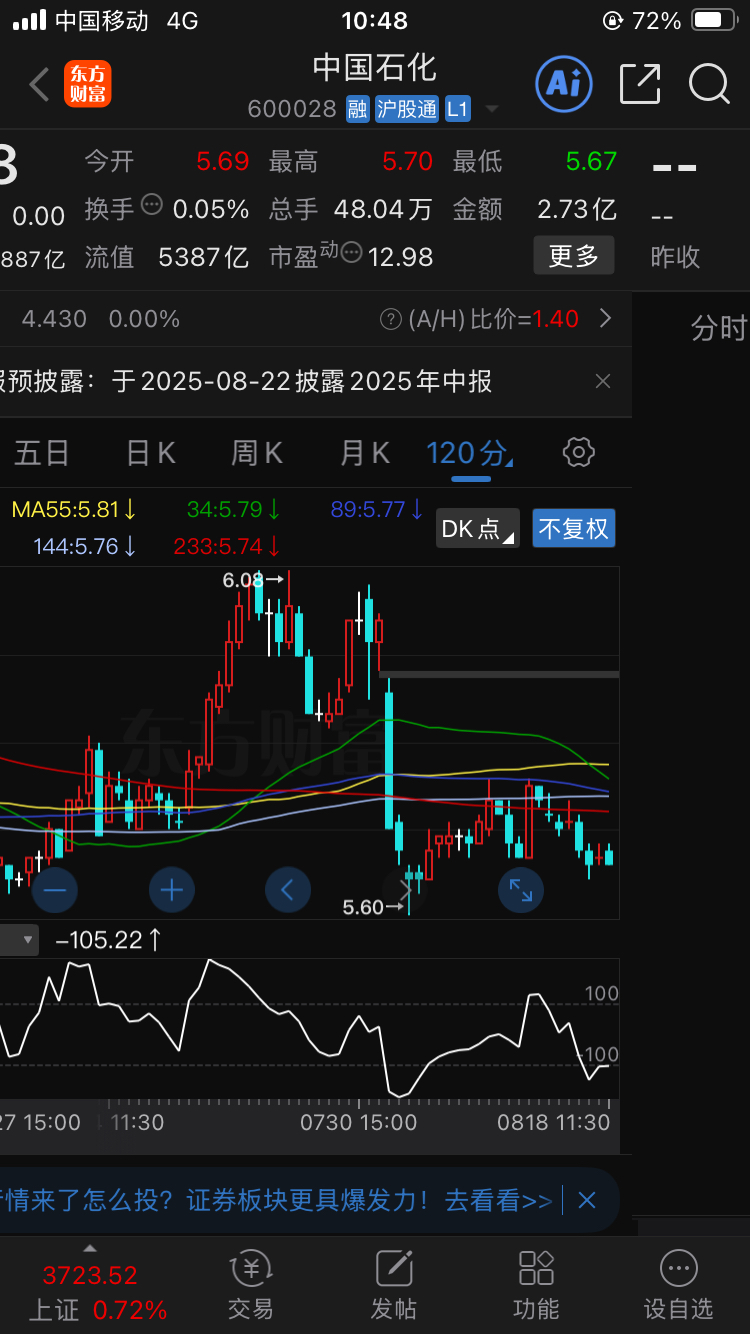Tap the 最高 5.70 value
The height and width of the screenshot is (1334, 750).
coord(407,161)
